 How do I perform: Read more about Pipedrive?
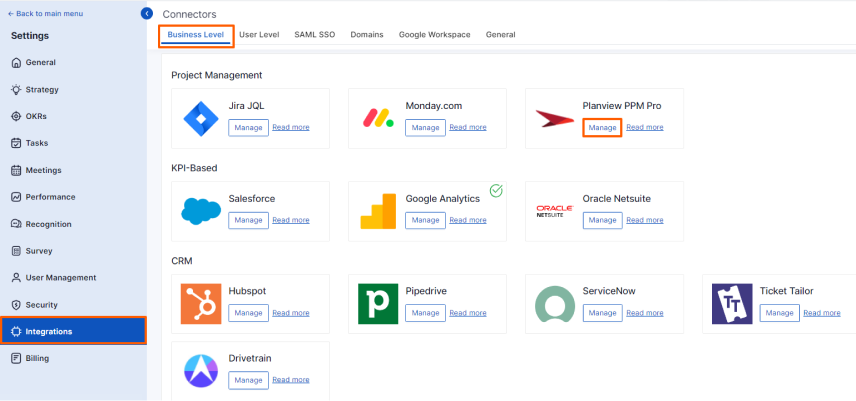click(x=468, y=313)
